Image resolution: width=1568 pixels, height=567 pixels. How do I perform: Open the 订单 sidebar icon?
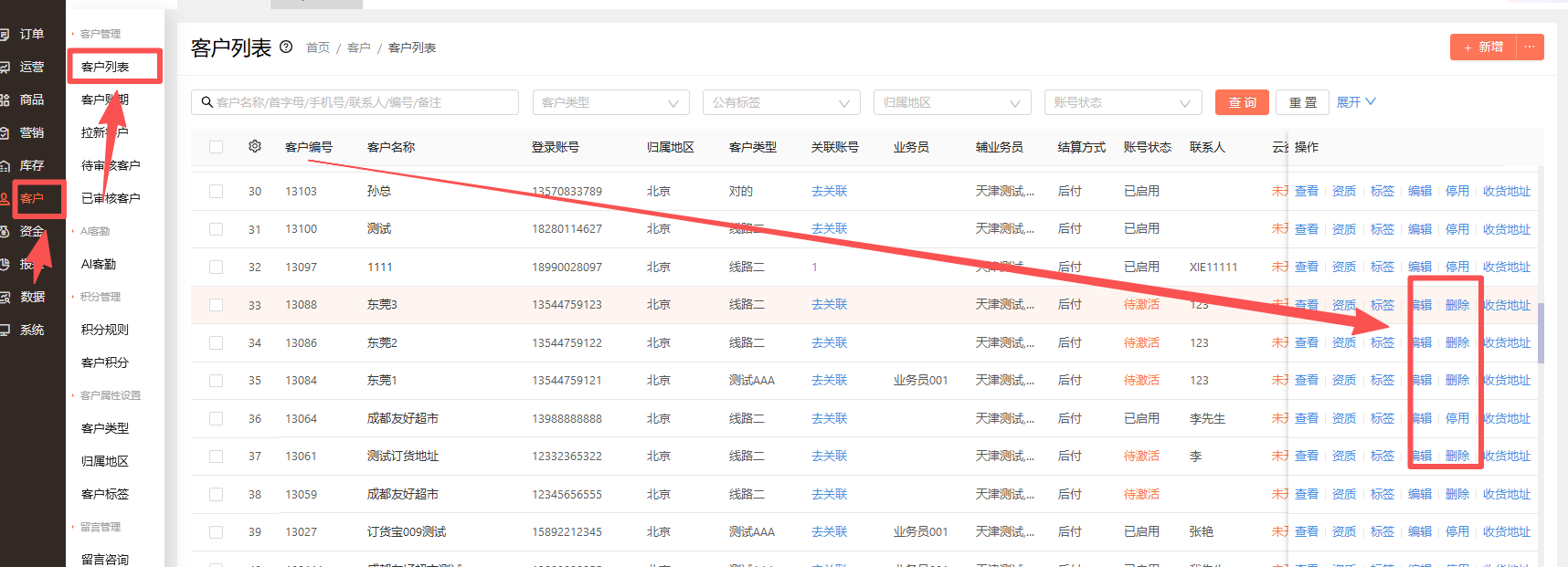click(x=5, y=34)
